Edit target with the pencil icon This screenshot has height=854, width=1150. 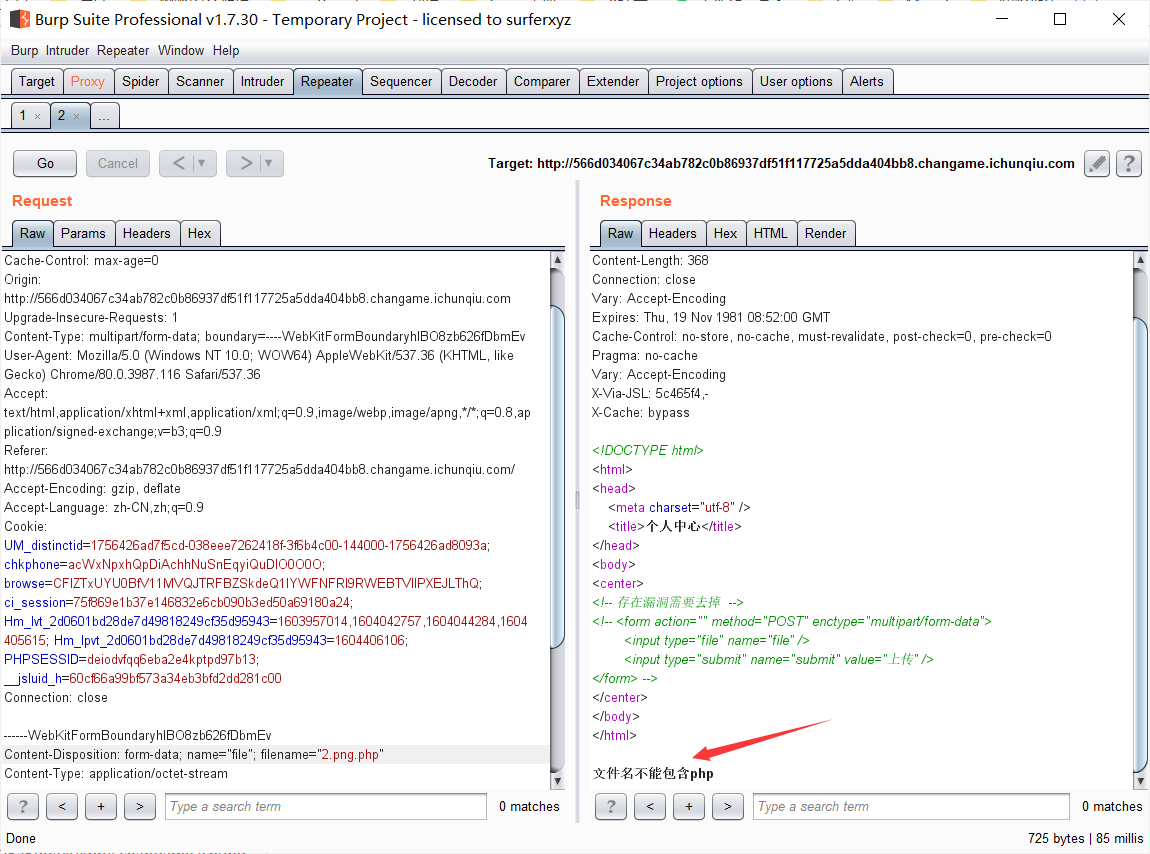tap(1096, 164)
